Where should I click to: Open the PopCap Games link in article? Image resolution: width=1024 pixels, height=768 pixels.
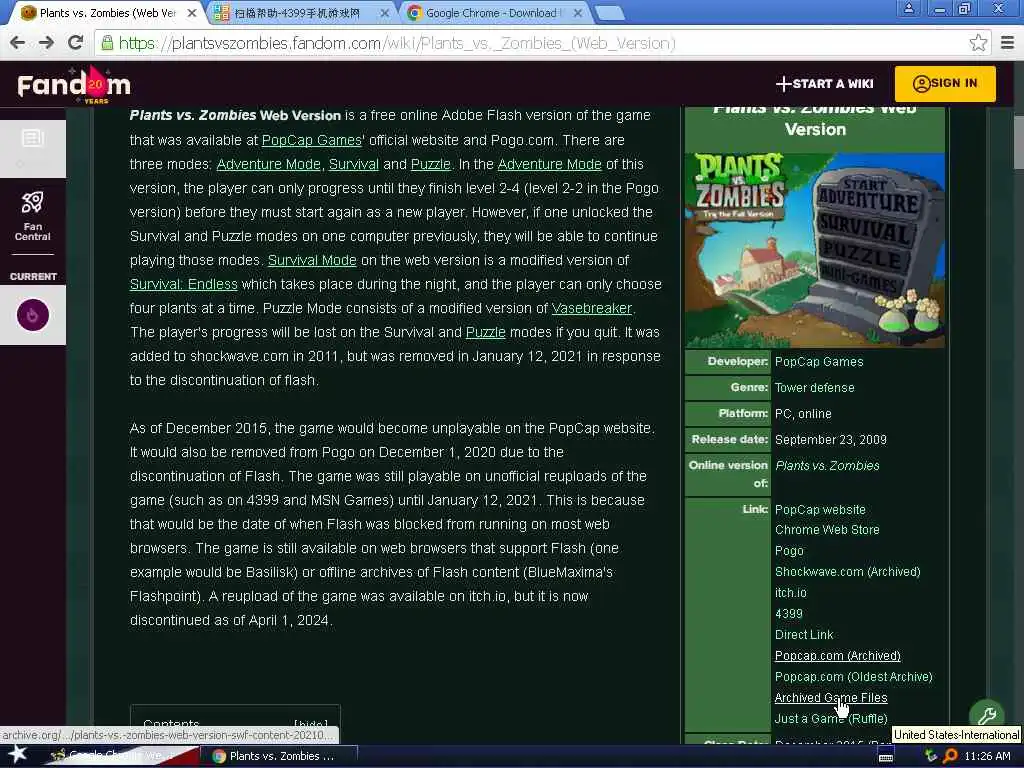tap(312, 140)
